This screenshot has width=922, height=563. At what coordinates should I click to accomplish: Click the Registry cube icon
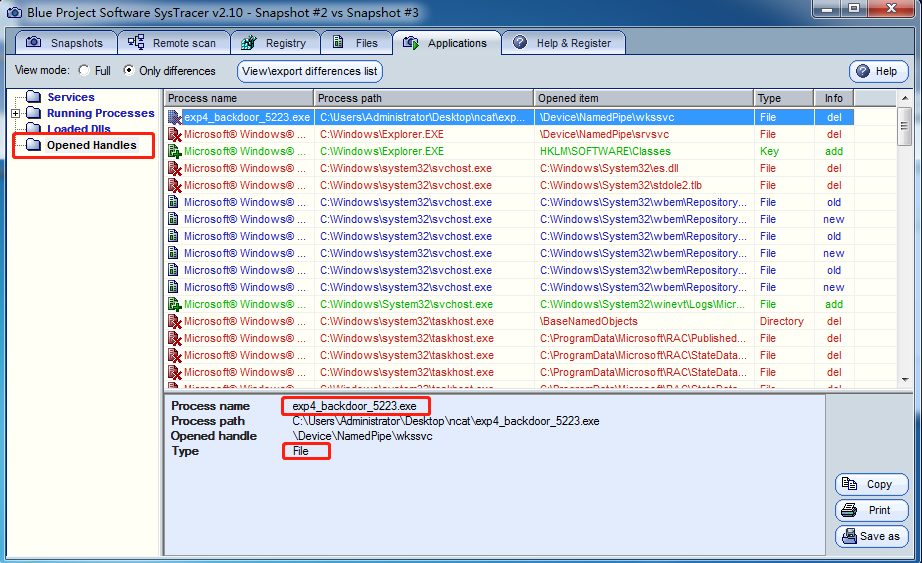coord(249,42)
